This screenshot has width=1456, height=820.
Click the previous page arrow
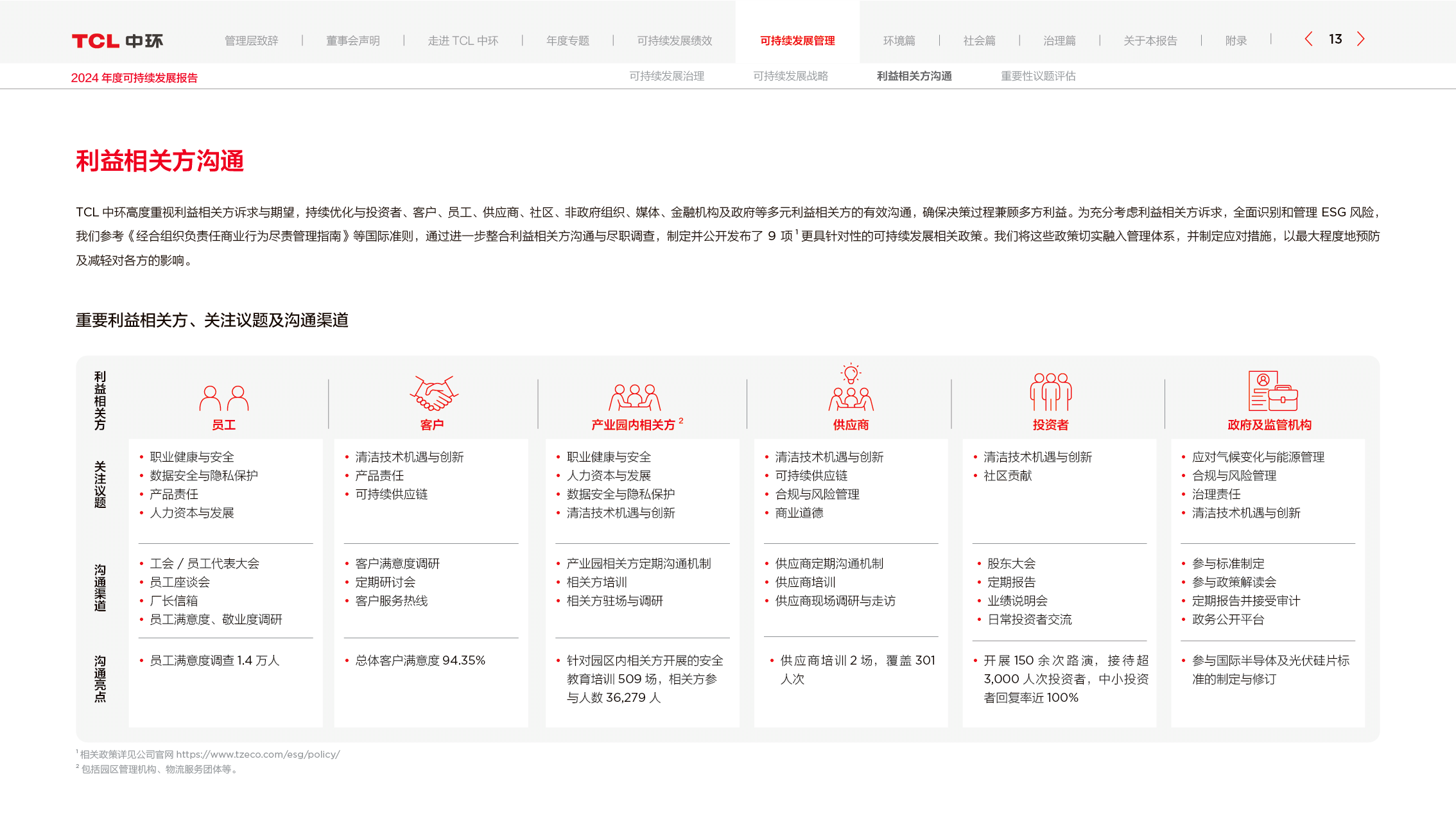1309,39
